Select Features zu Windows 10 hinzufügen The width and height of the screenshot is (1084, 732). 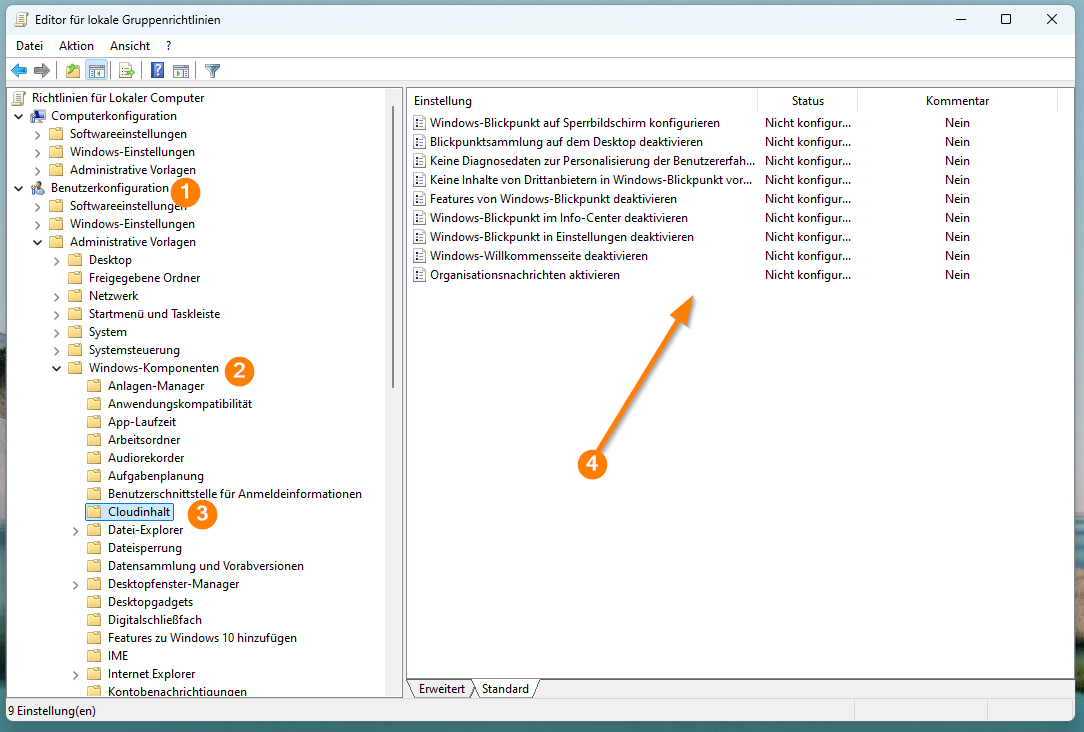click(202, 637)
